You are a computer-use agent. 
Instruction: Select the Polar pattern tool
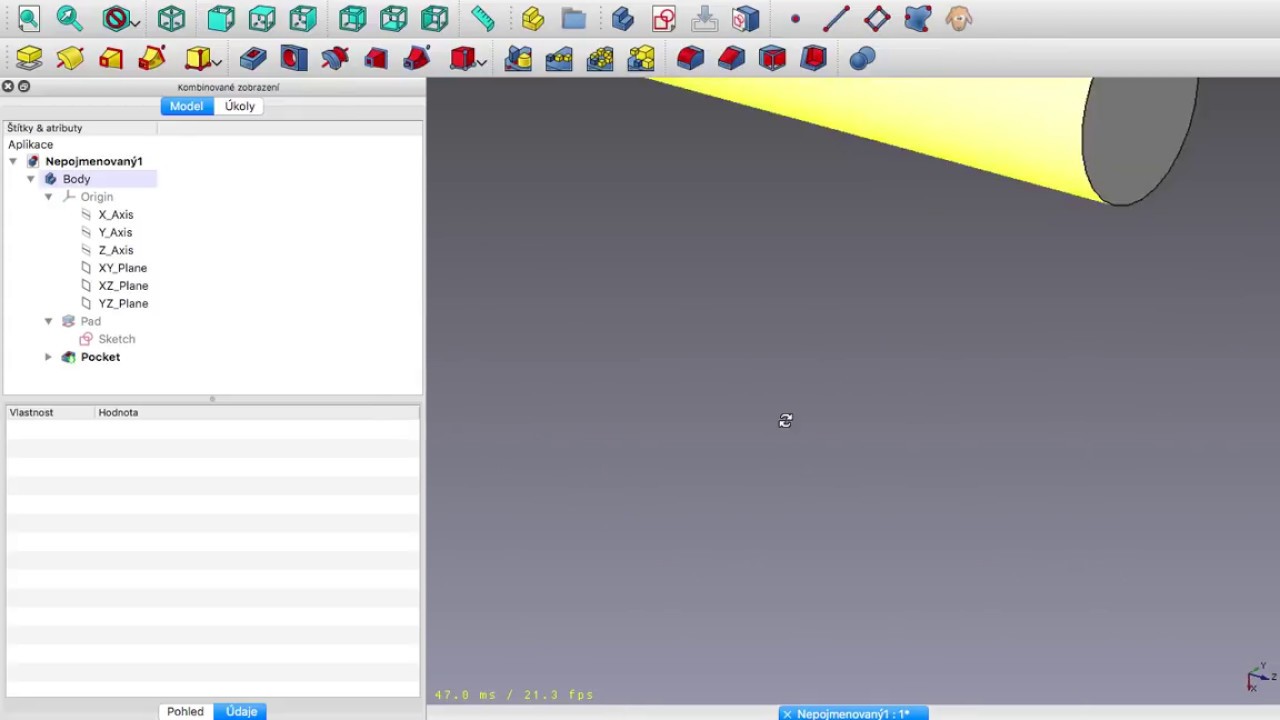click(x=600, y=58)
